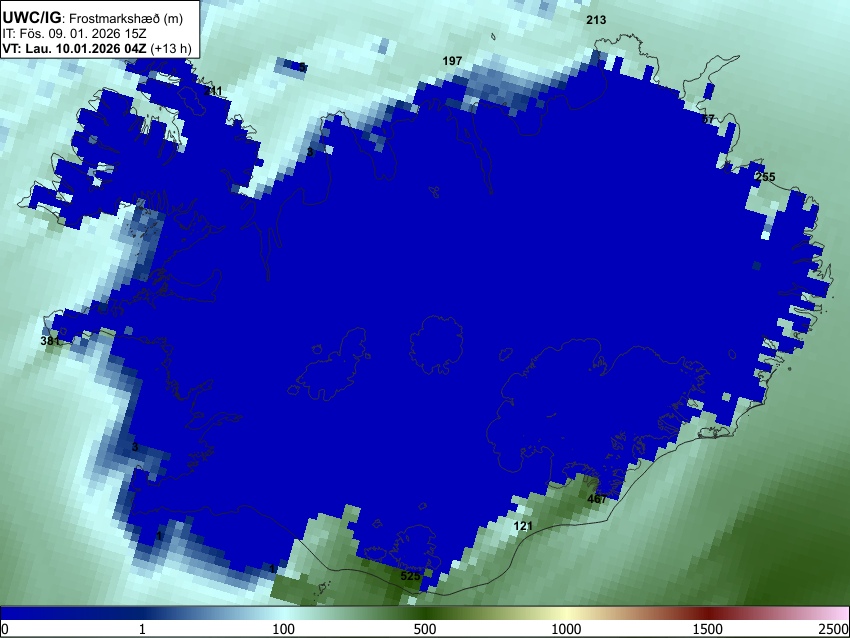This screenshot has width=850, height=638.
Task: Click the "0" label on the color scale
Action: pos(5,629)
